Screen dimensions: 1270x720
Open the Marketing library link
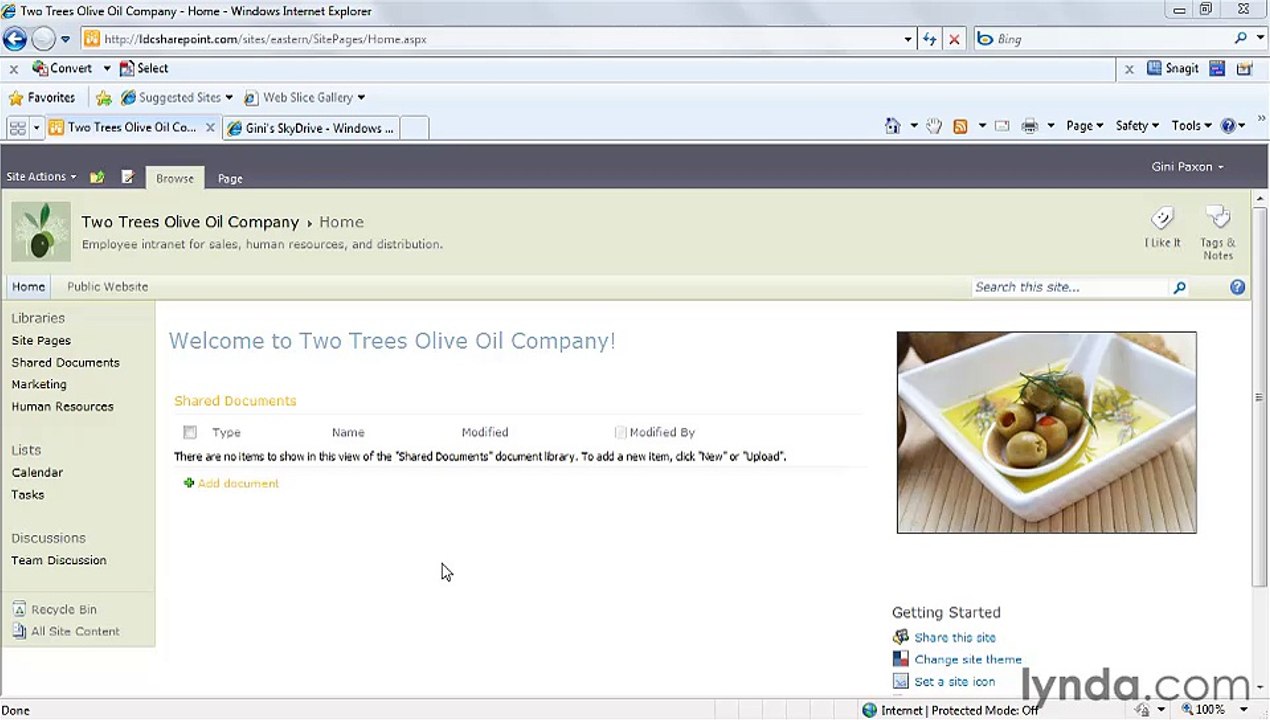coord(39,384)
